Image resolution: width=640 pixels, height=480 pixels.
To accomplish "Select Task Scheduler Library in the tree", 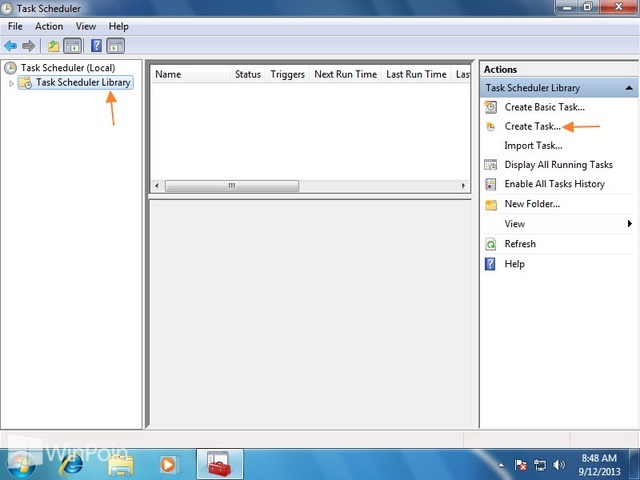I will pos(83,82).
